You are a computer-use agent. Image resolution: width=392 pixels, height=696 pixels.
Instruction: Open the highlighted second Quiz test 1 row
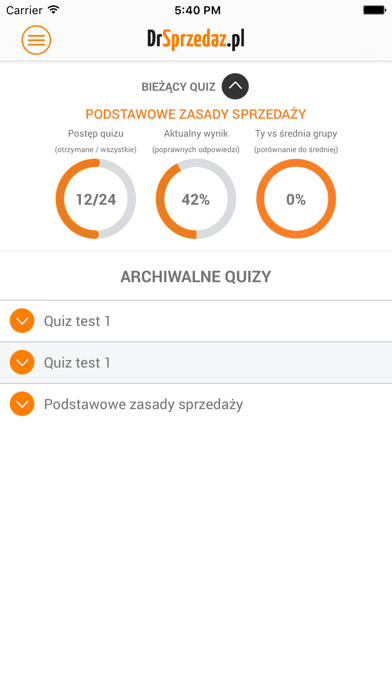coord(196,363)
